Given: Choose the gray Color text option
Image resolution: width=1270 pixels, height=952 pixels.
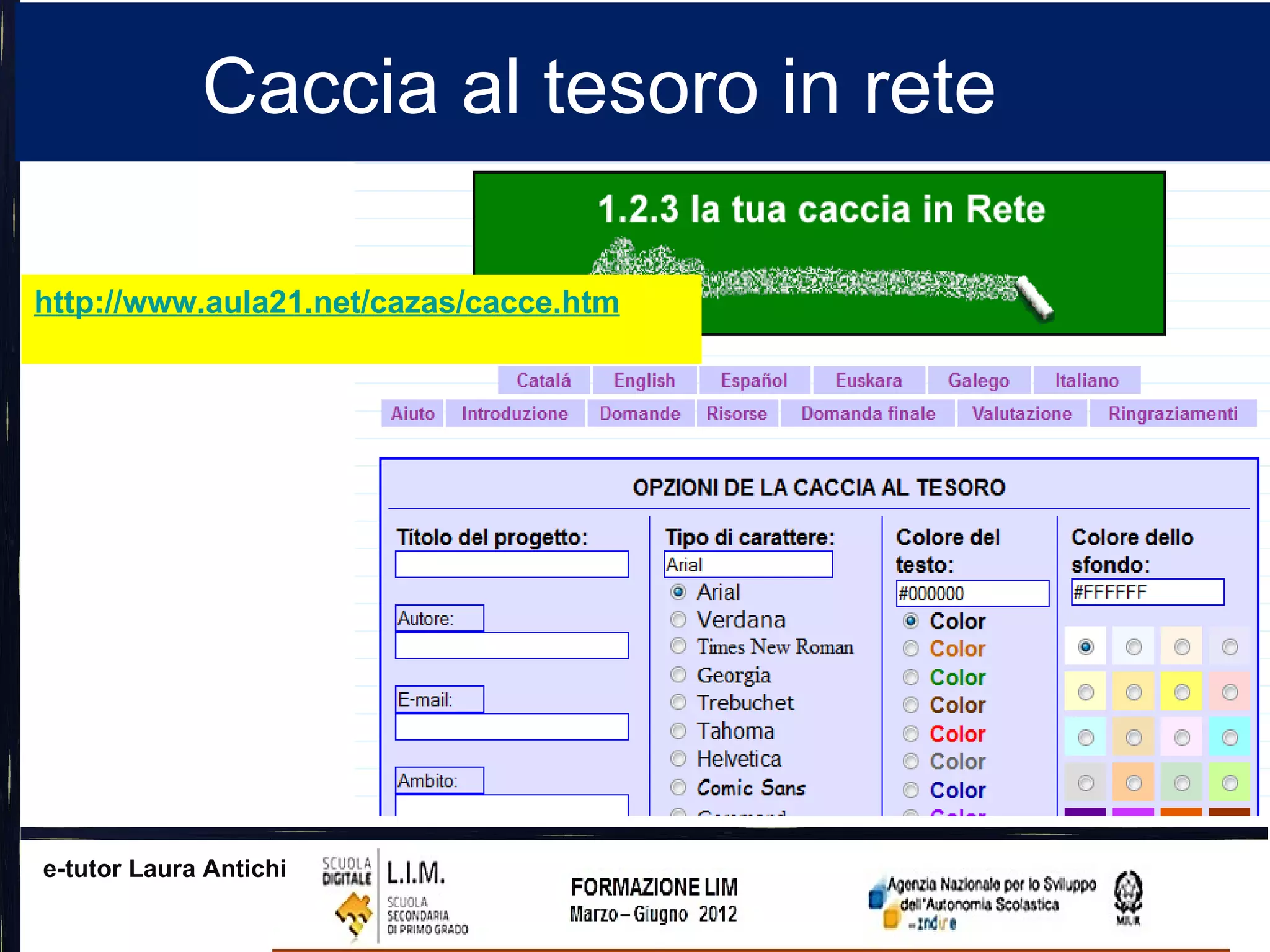Looking at the screenshot, I should [x=910, y=761].
